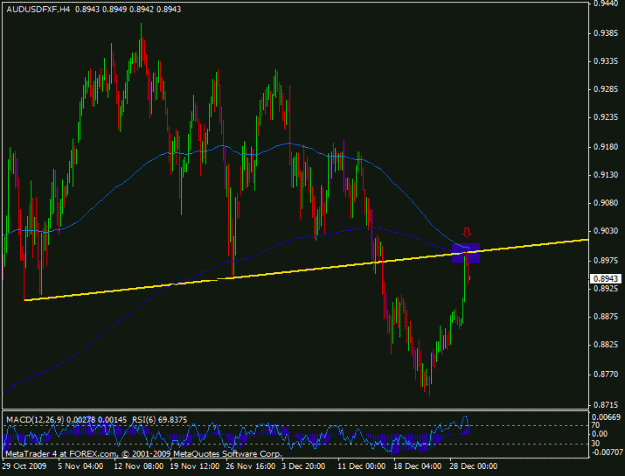Click the 18 Dec 04:00 time label
This screenshot has width=625, height=476.
tap(418, 466)
